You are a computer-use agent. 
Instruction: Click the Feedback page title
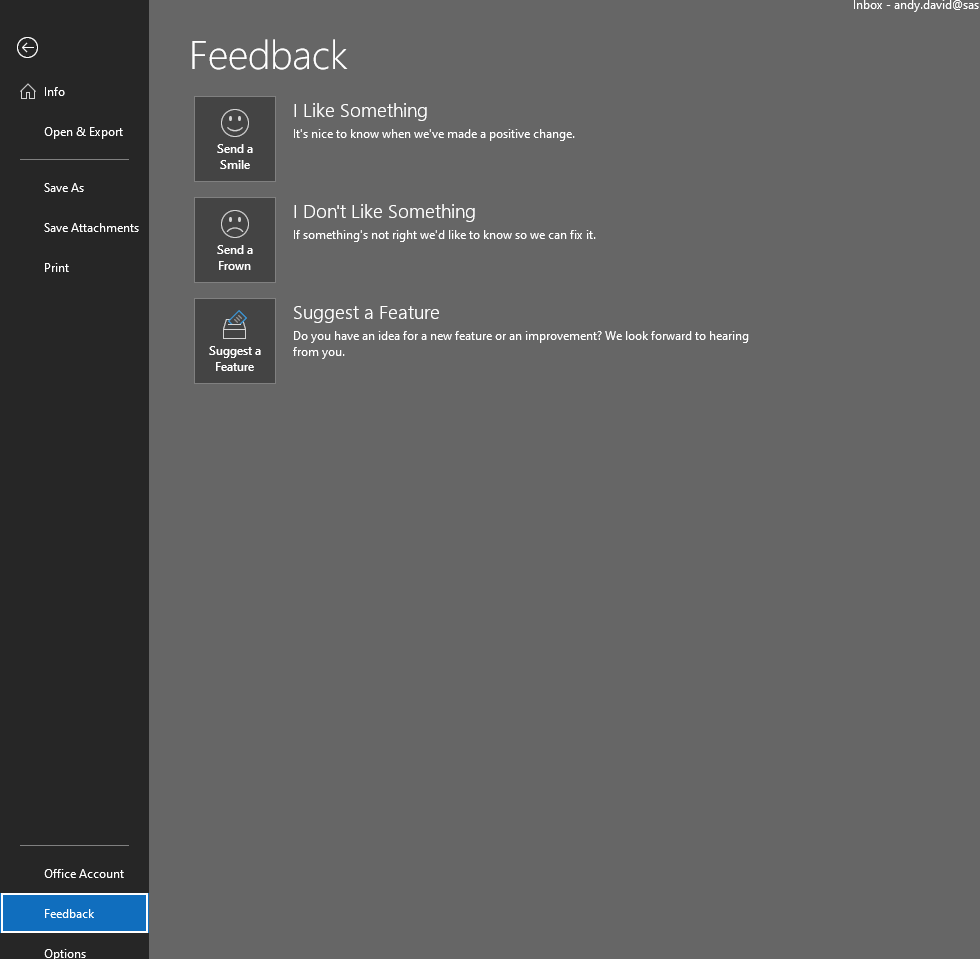click(268, 55)
